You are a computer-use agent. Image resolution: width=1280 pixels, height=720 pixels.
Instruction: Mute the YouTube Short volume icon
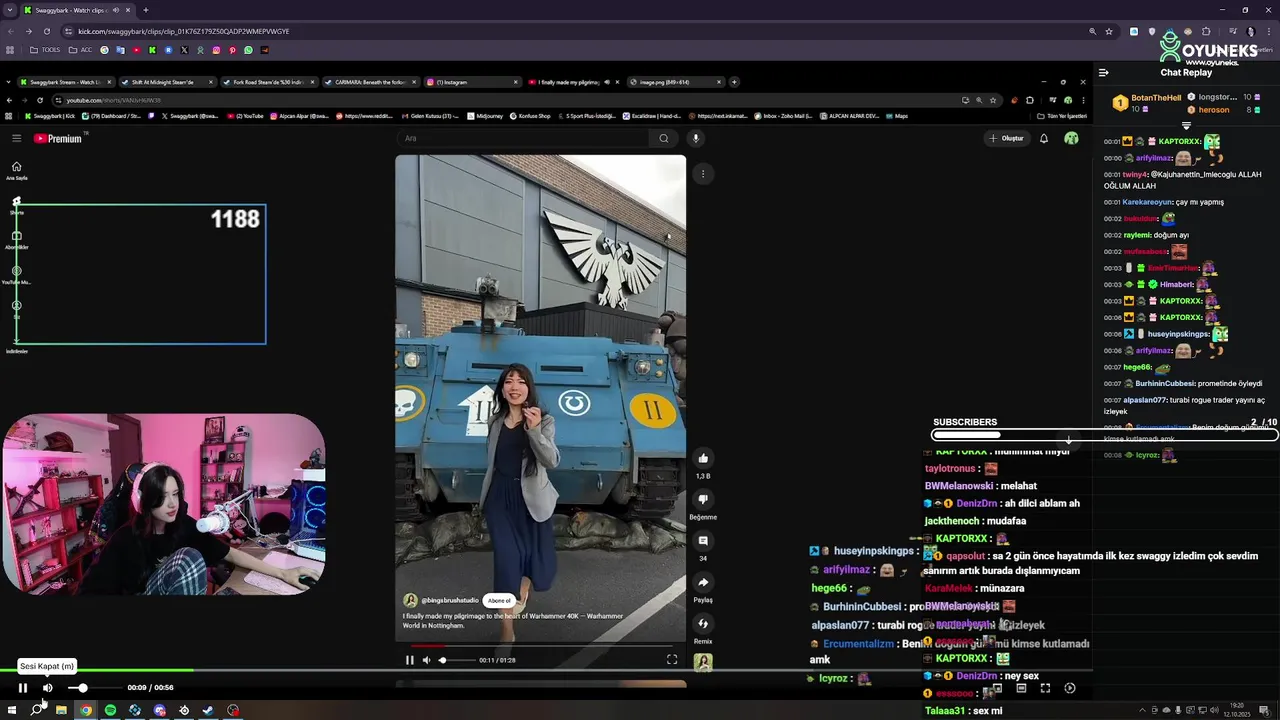[426, 660]
